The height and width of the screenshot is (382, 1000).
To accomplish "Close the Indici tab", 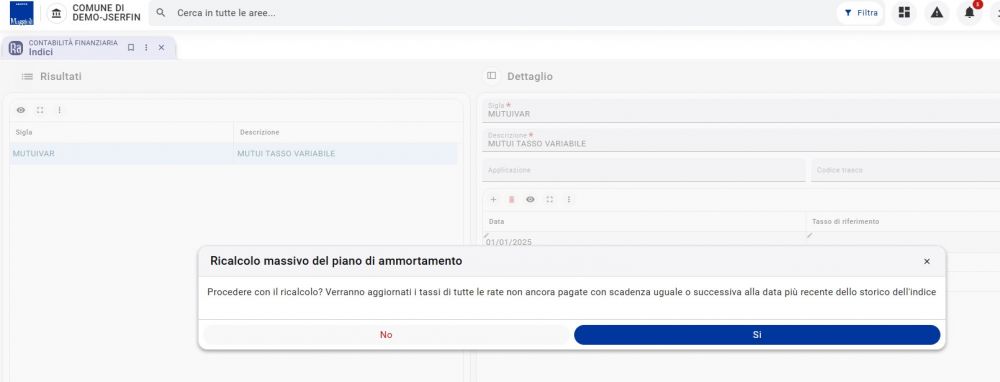I will pos(161,47).
